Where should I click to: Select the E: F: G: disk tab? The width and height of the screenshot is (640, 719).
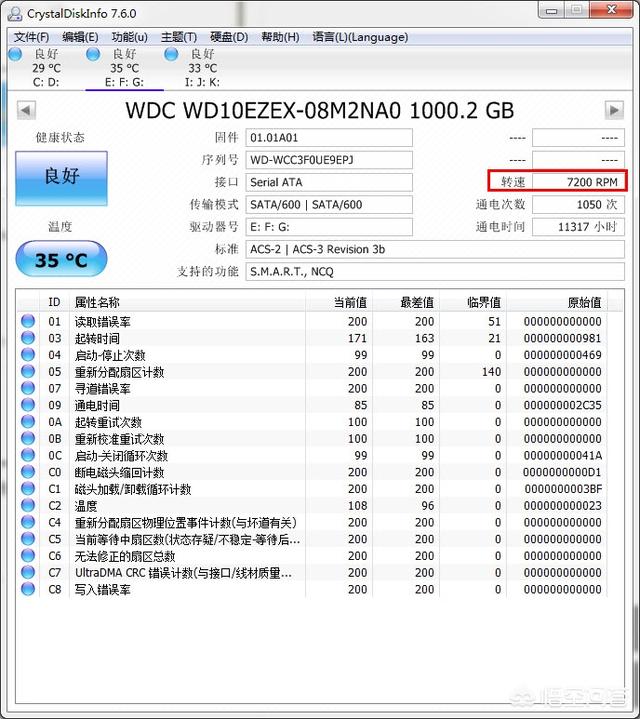124,68
